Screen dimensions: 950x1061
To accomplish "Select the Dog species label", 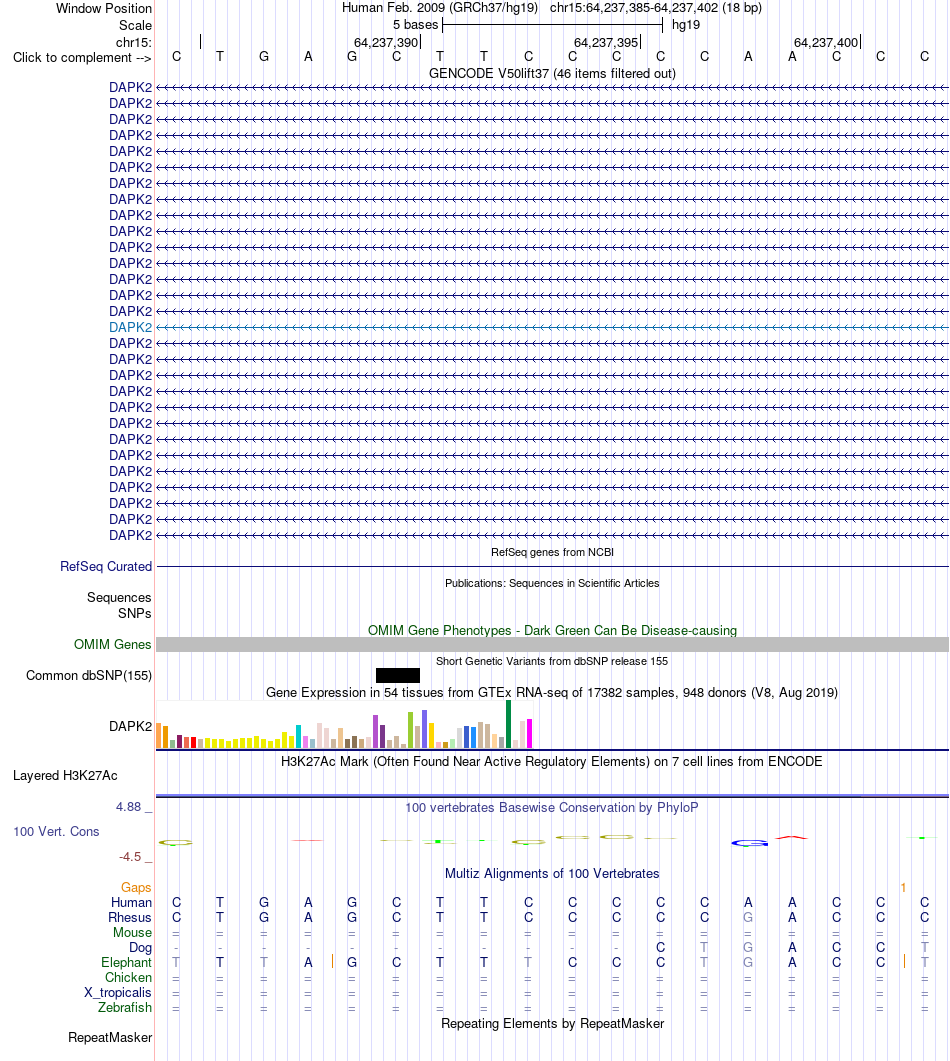I will tap(141, 947).
